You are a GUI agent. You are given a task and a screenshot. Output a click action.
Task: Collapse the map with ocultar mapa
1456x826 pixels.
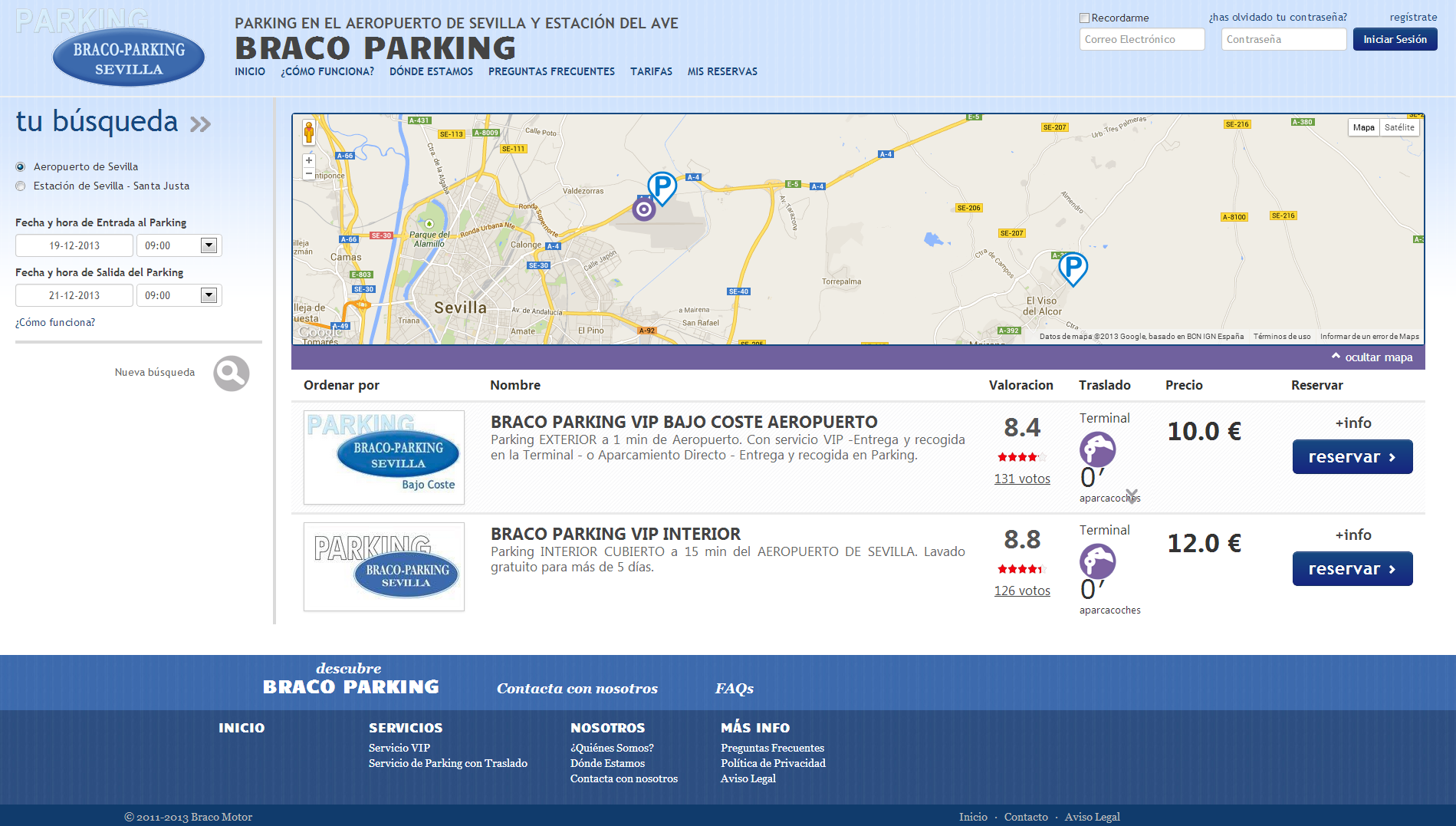click(x=1372, y=357)
